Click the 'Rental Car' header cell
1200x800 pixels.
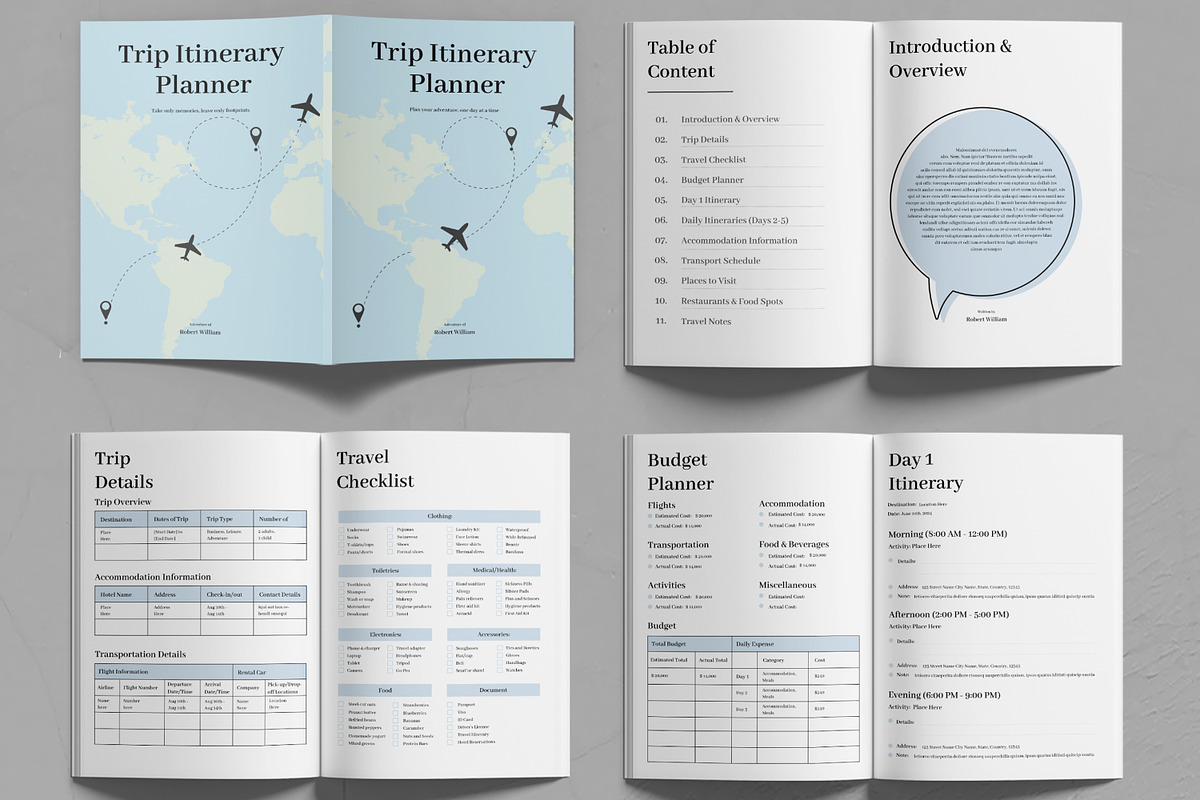coord(269,671)
